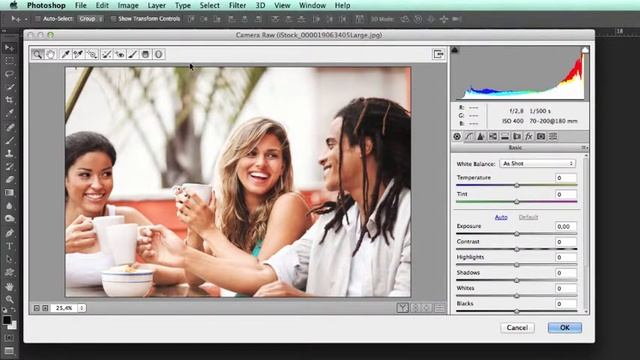Viewport: 640px width, 360px height.
Task: Select the White Balance eyedropper tool
Action: pos(65,54)
